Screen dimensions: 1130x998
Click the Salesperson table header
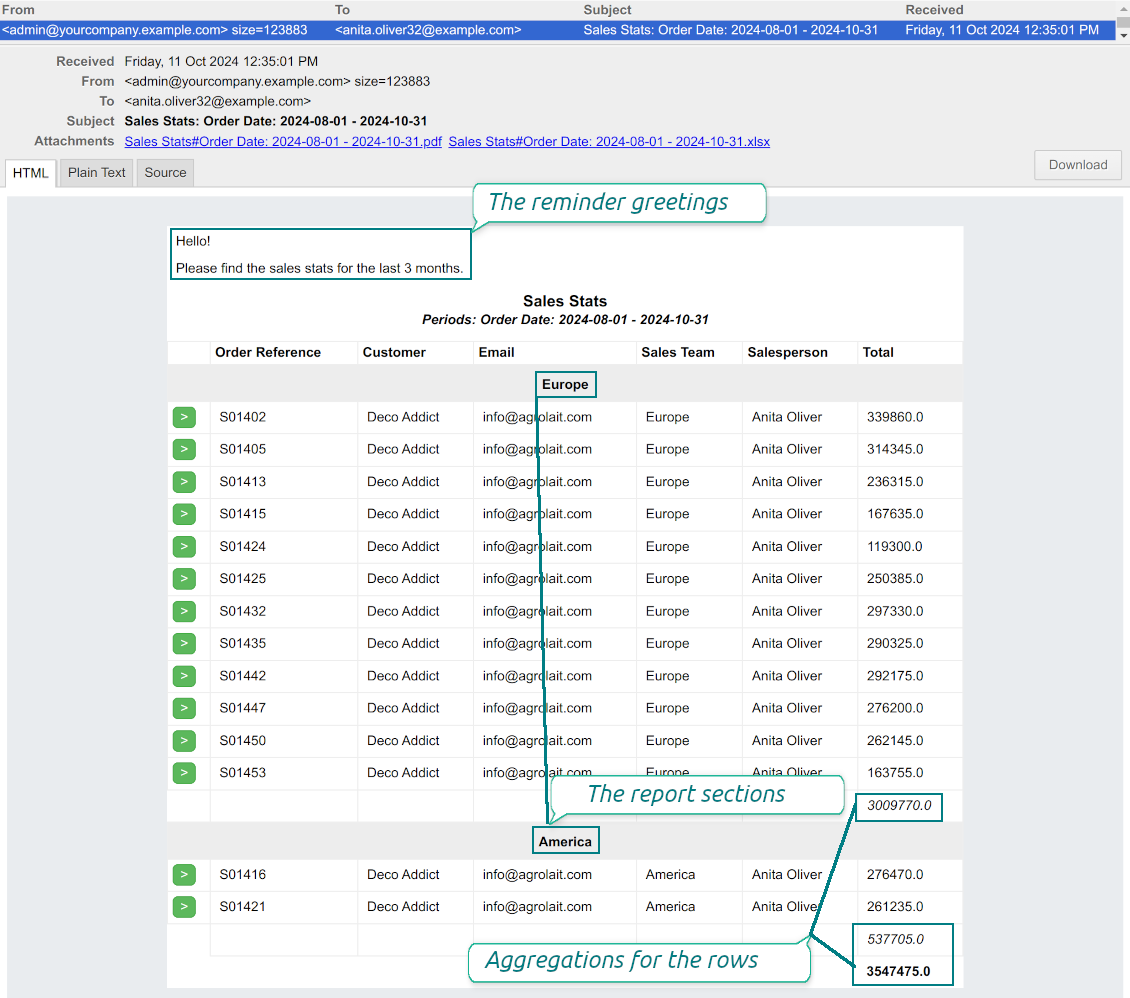787,352
